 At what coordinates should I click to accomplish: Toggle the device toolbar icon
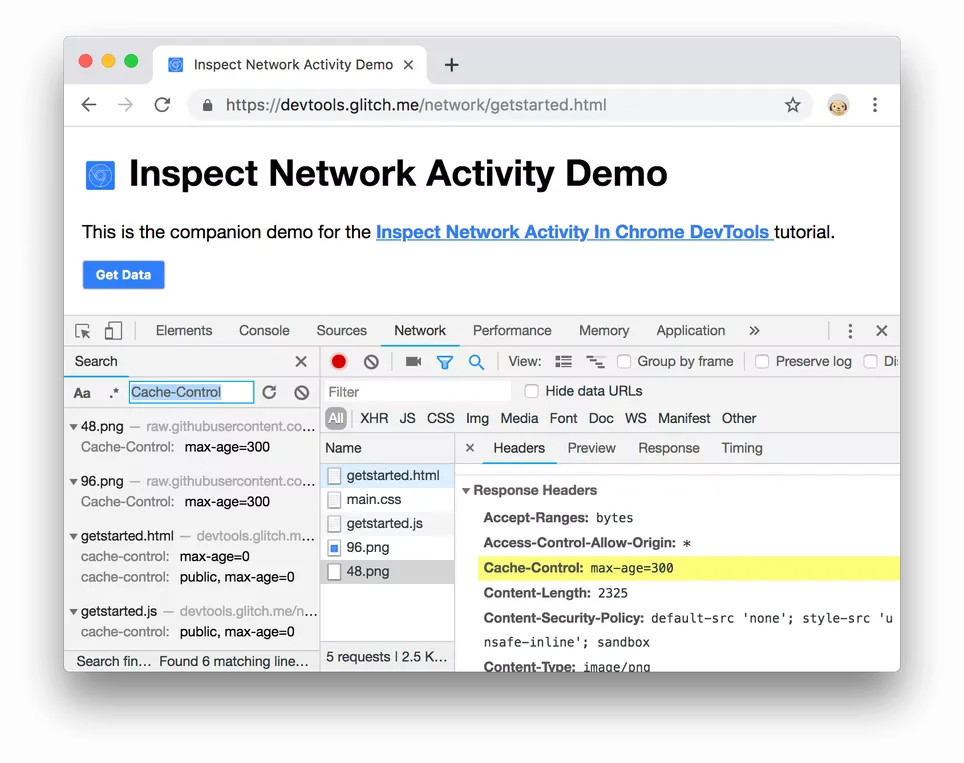(113, 331)
